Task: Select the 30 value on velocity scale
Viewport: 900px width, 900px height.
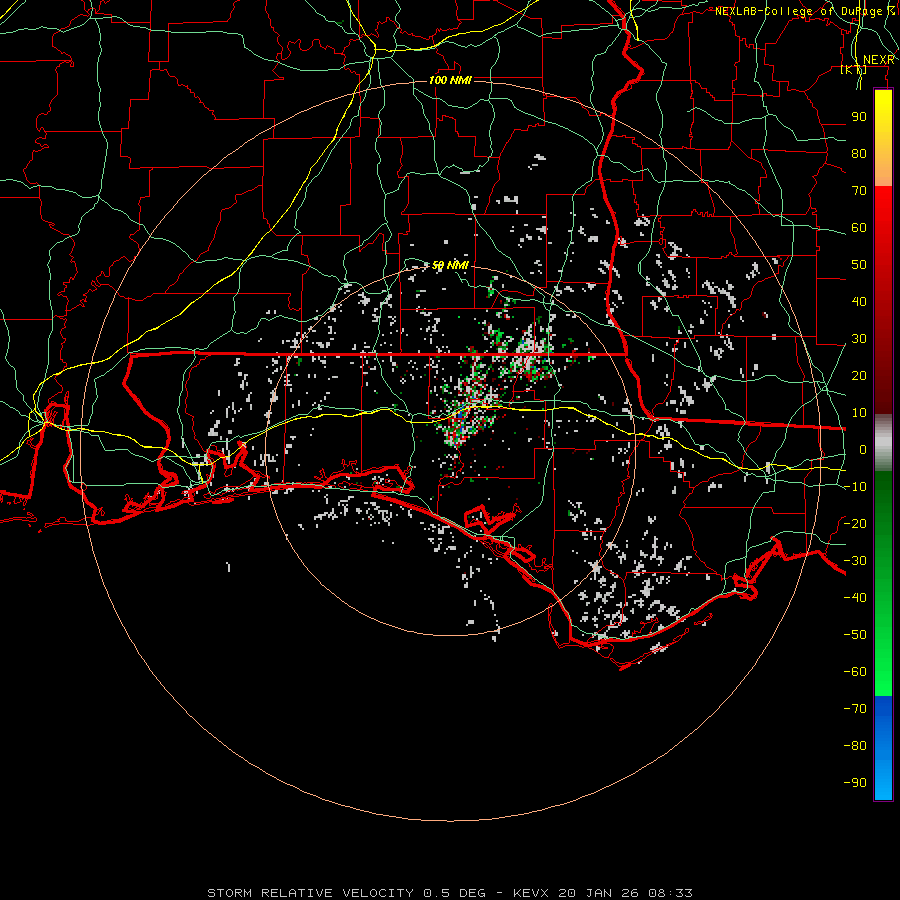Action: click(x=859, y=339)
